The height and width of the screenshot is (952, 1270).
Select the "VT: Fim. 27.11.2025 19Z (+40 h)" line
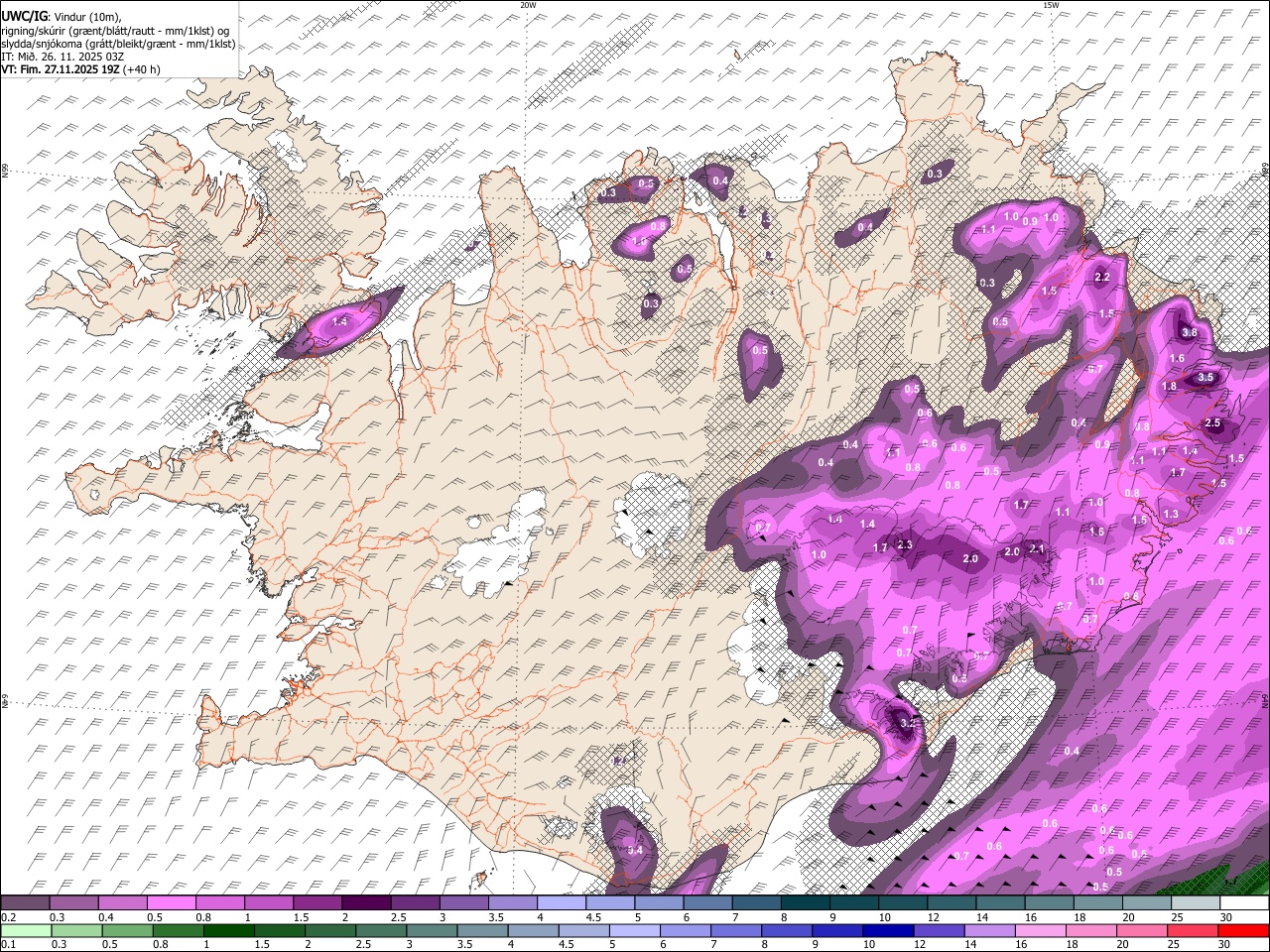pos(80,69)
